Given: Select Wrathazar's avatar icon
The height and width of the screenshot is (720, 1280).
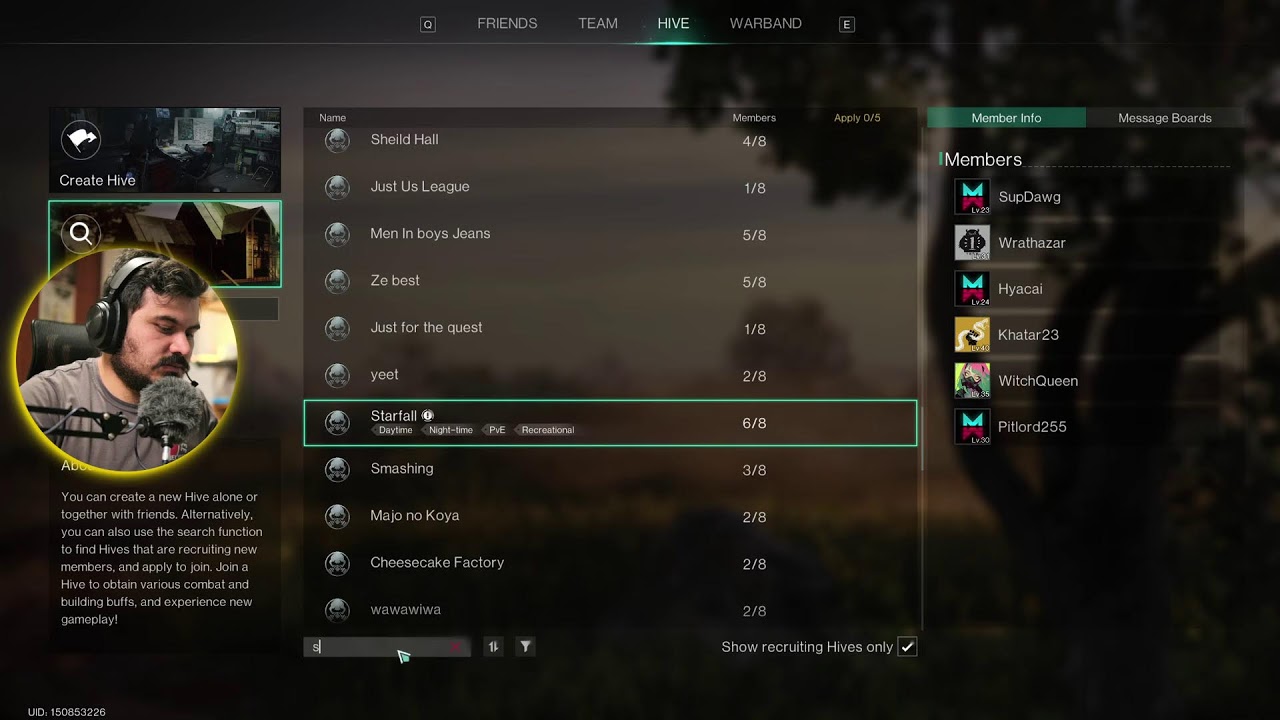Looking at the screenshot, I should click(972, 243).
